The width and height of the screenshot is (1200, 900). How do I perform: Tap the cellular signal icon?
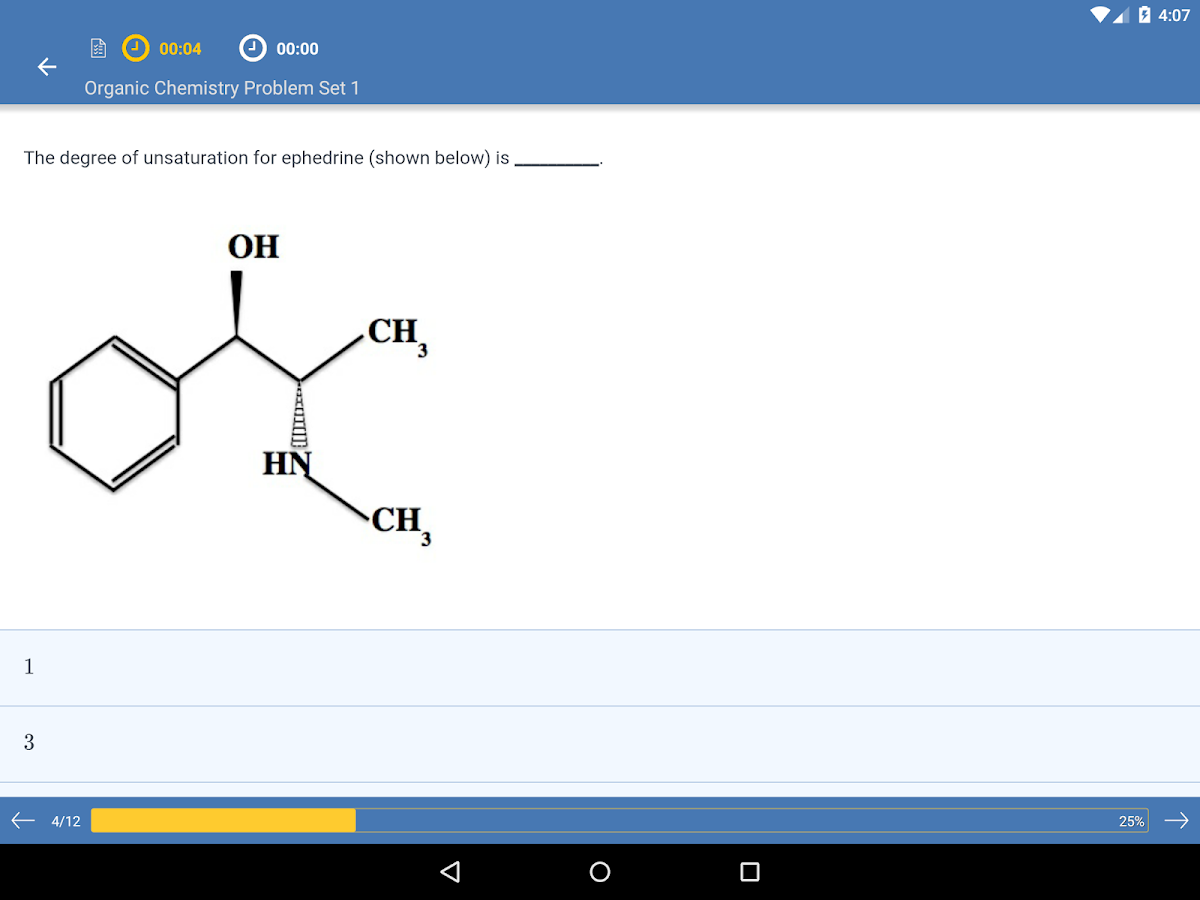1120,15
